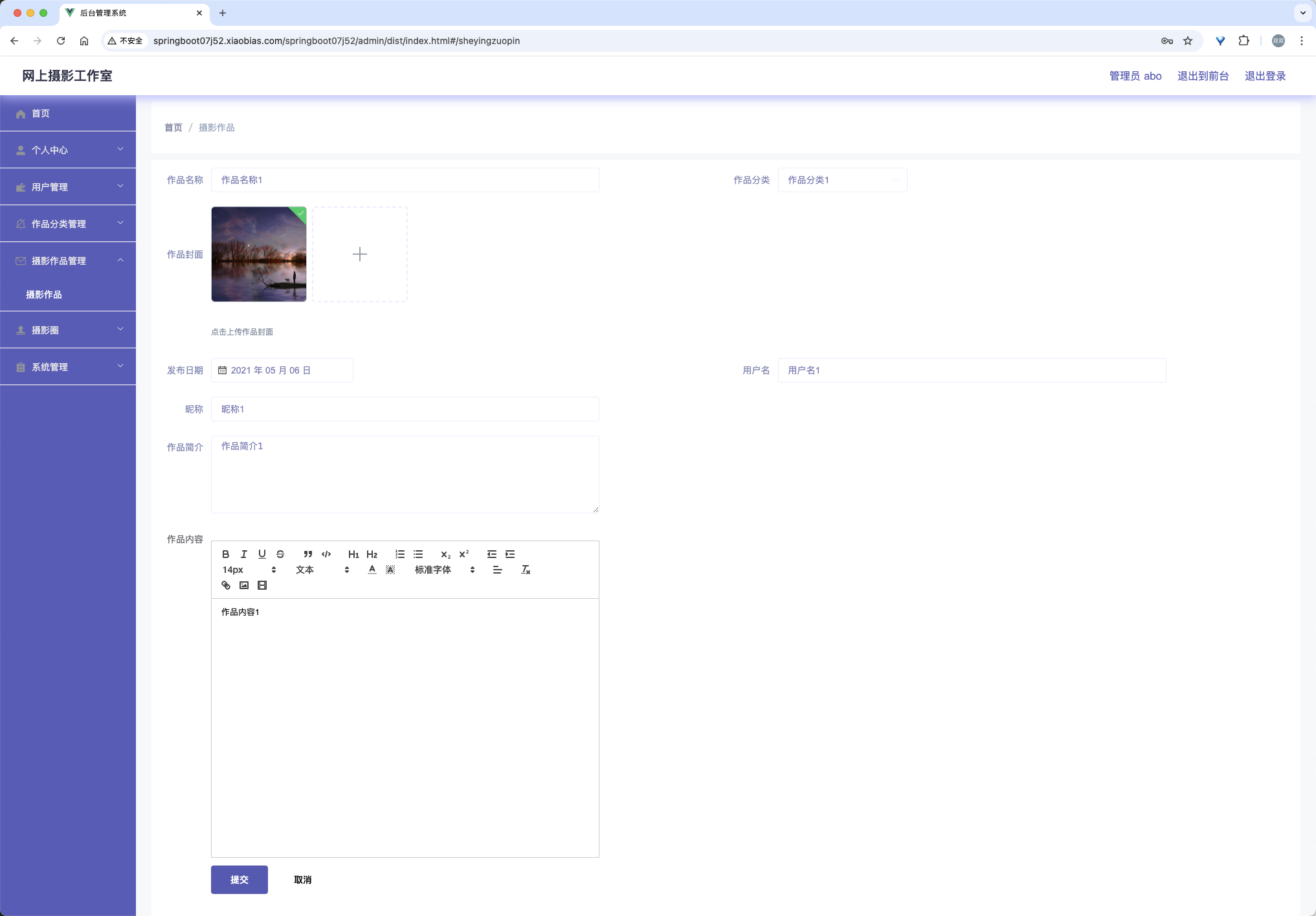Open the 作品分类 select dropdown
This screenshot has width=1316, height=916.
pyautogui.click(x=842, y=180)
